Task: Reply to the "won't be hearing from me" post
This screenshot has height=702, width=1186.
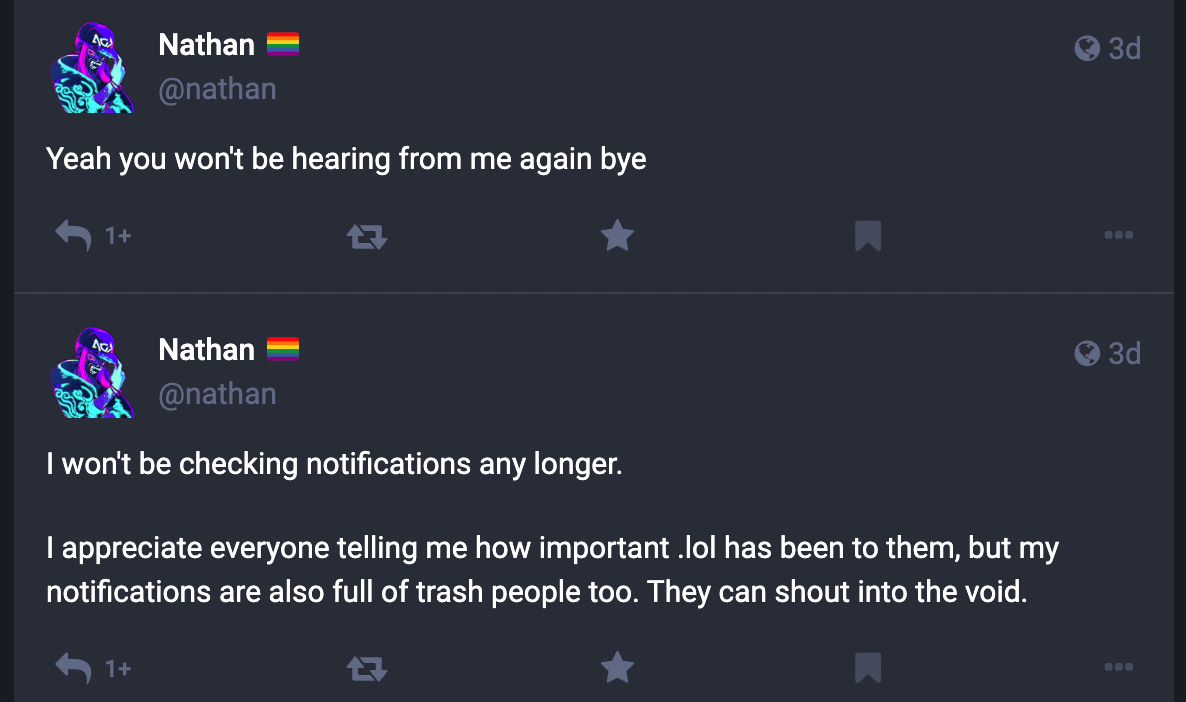Action: pyautogui.click(x=73, y=236)
